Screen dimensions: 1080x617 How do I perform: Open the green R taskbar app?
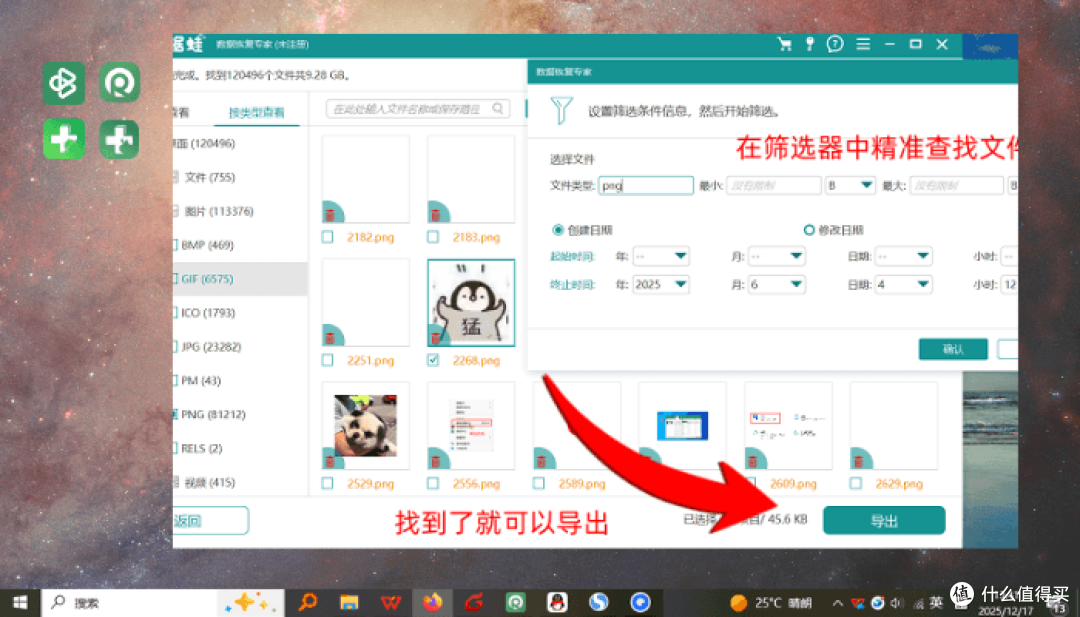[515, 603]
